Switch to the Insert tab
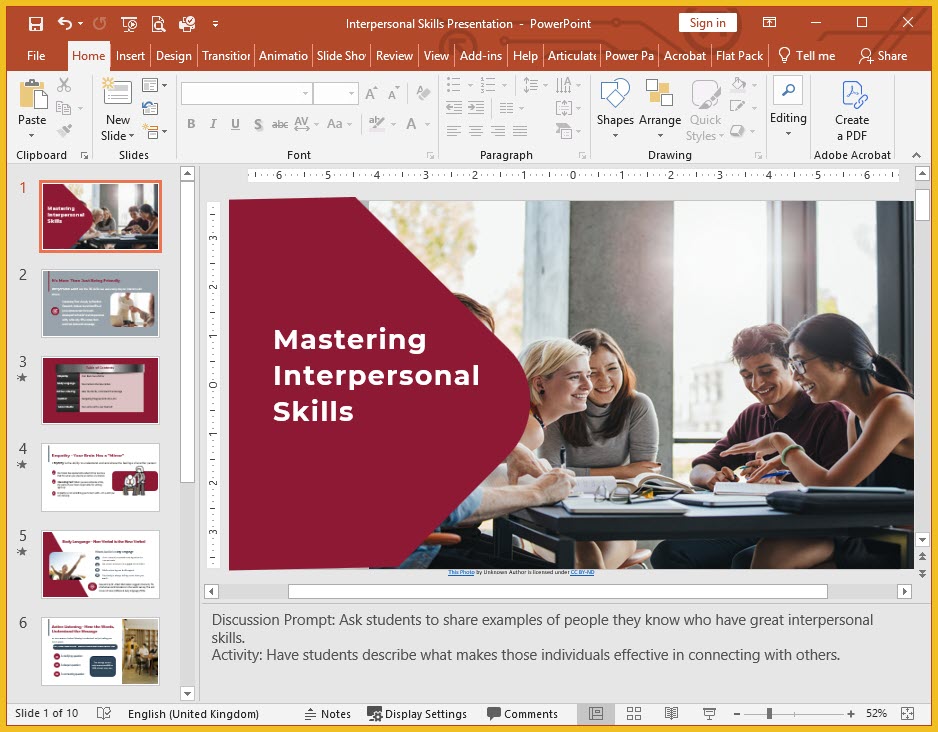This screenshot has width=938, height=732. point(130,56)
